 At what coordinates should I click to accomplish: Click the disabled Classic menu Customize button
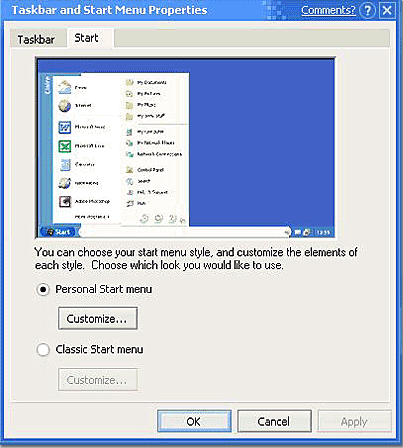(x=98, y=380)
